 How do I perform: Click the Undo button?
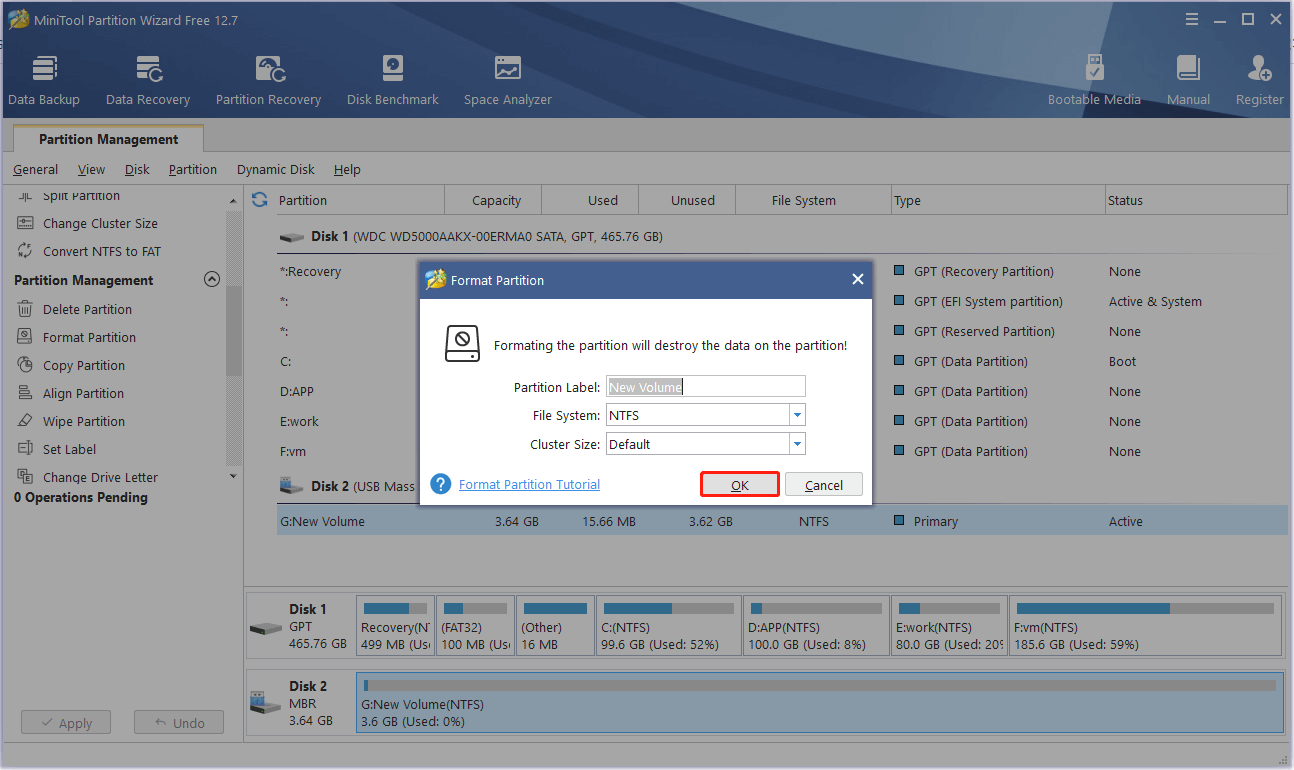178,723
